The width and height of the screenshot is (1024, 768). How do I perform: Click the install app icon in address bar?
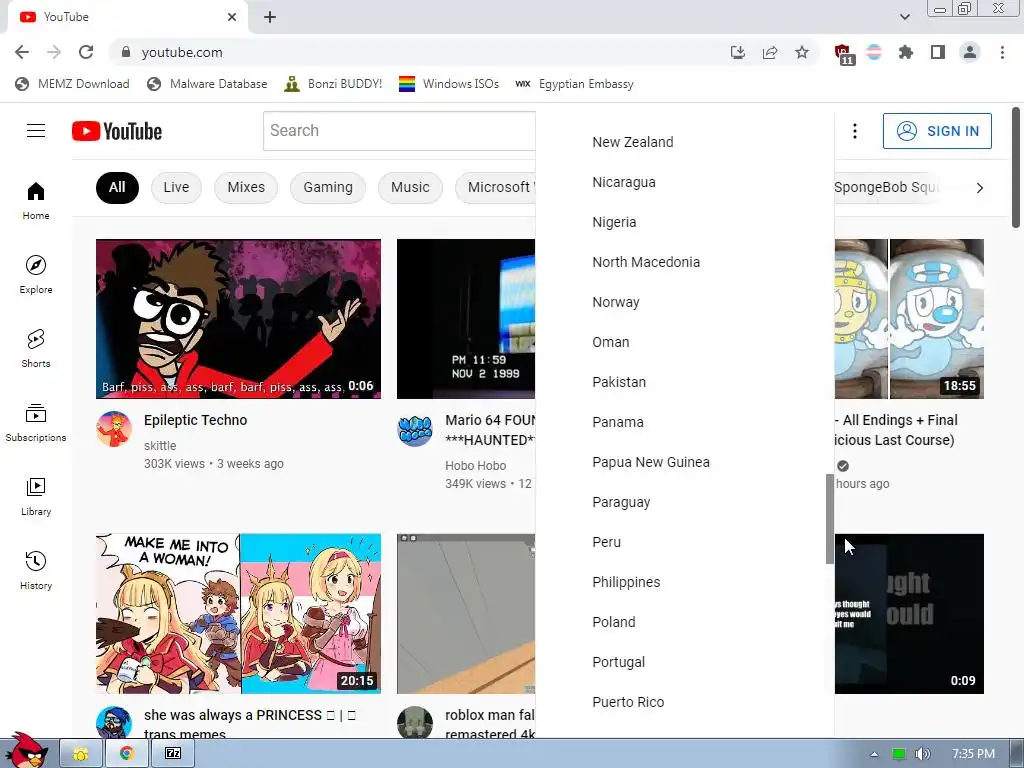738,52
